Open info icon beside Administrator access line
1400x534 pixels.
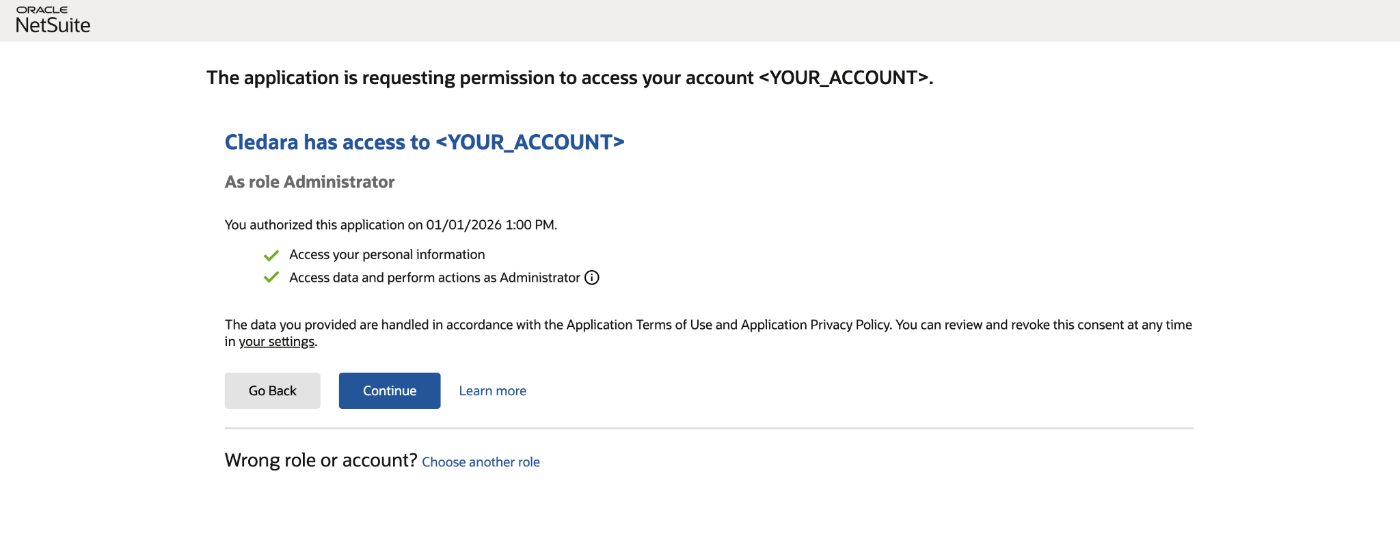(x=591, y=278)
